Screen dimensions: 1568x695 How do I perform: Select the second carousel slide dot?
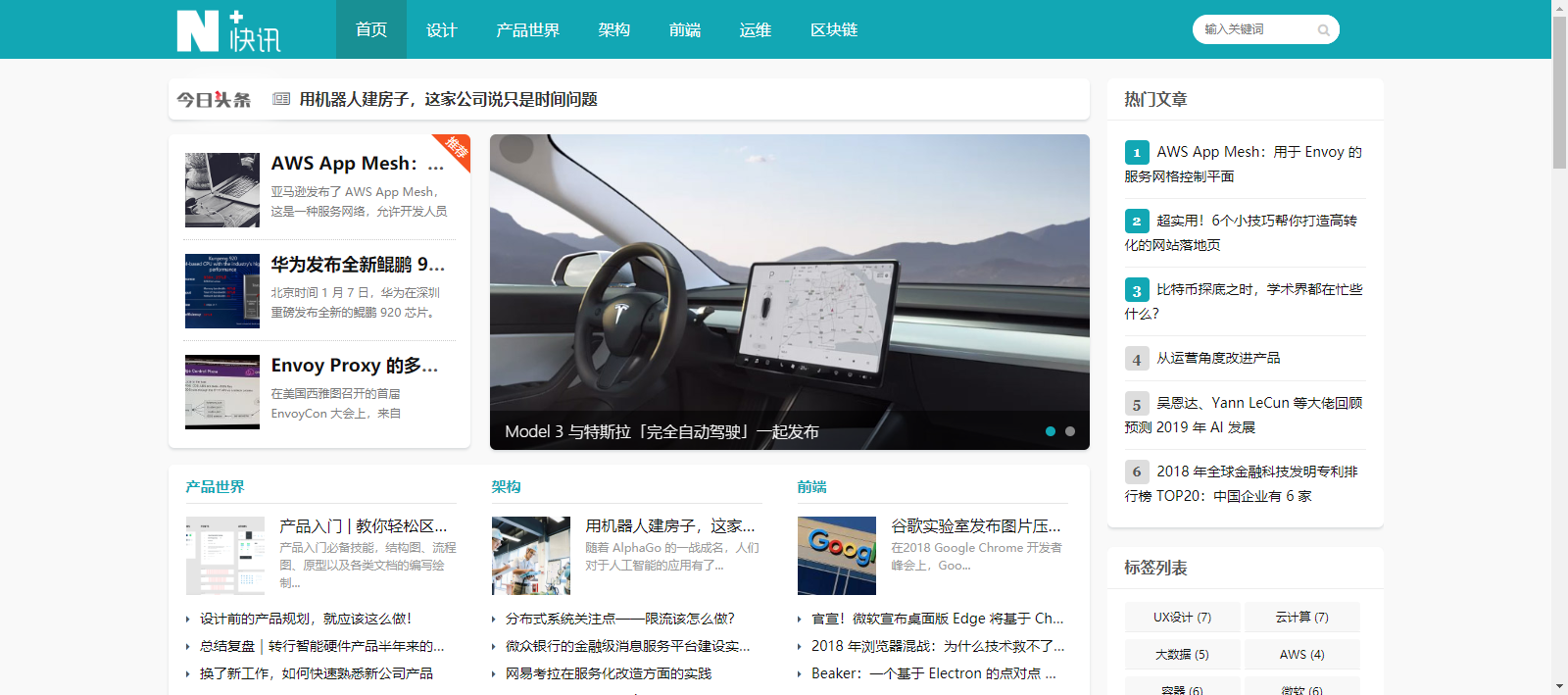point(1070,431)
